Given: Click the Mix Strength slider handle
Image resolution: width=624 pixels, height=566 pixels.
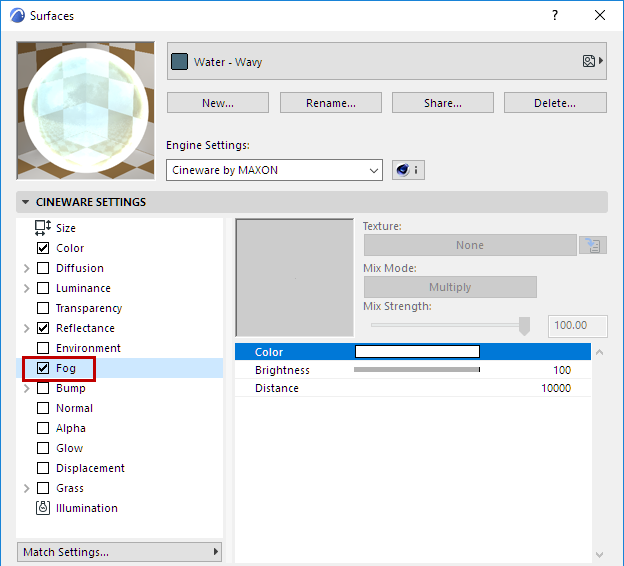Looking at the screenshot, I should [525, 326].
